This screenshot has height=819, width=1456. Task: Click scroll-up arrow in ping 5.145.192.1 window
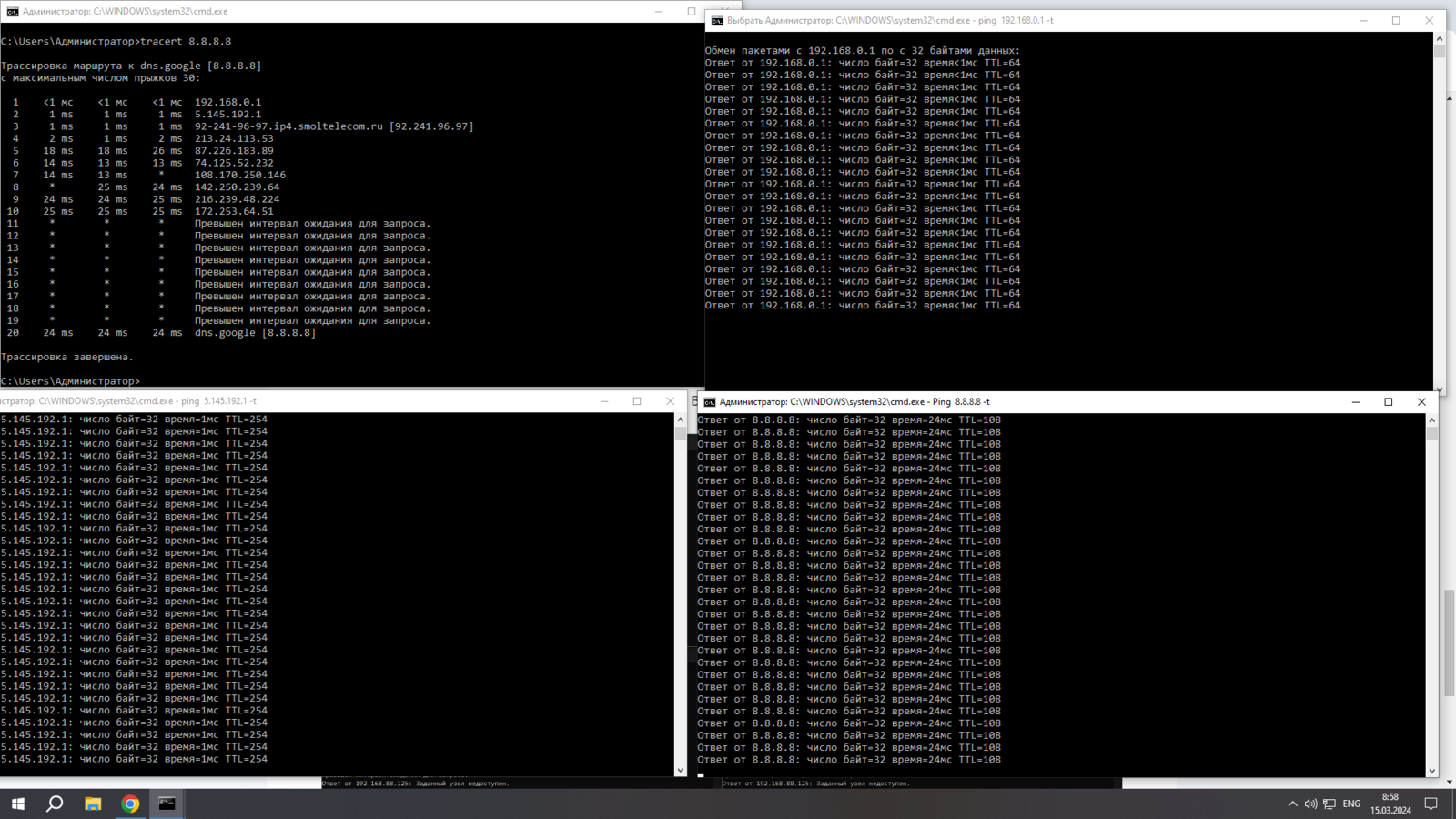(x=680, y=420)
